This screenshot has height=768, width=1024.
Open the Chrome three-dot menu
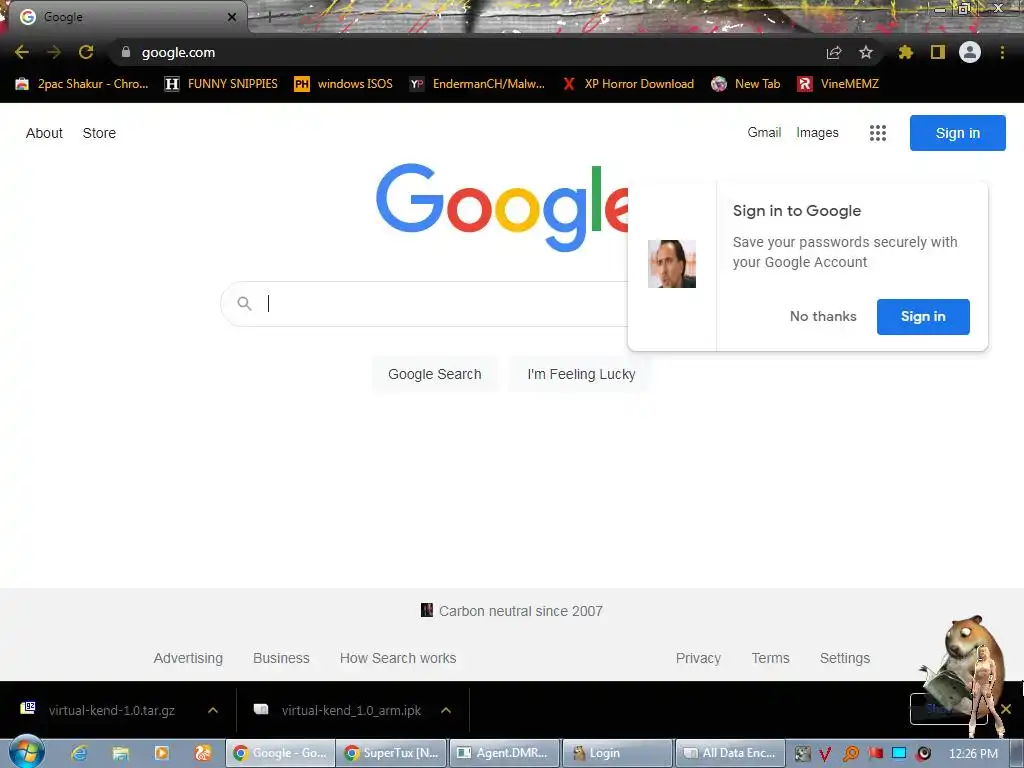1002,52
